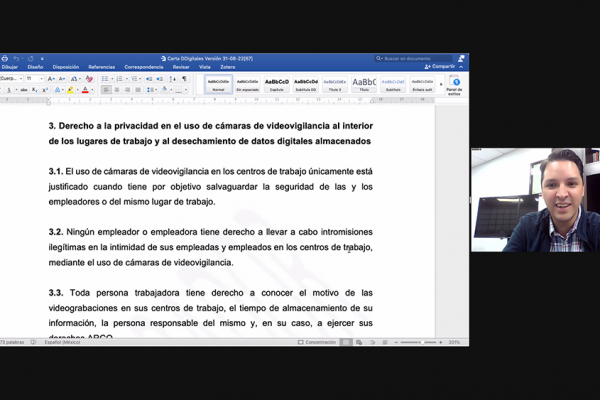Toggle underline formatting

coord(9,90)
